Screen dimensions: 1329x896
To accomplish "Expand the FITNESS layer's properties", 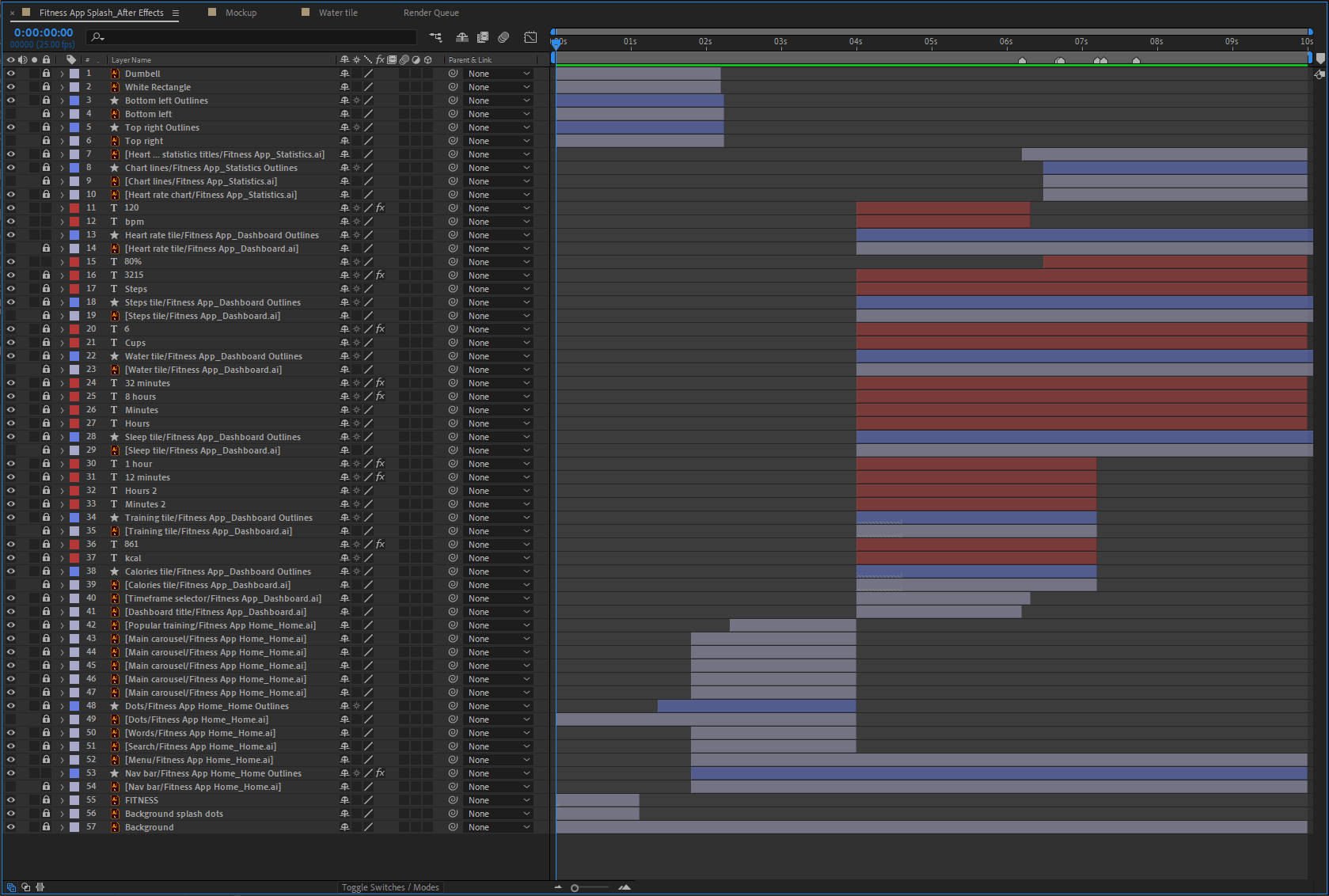I will tap(62, 800).
